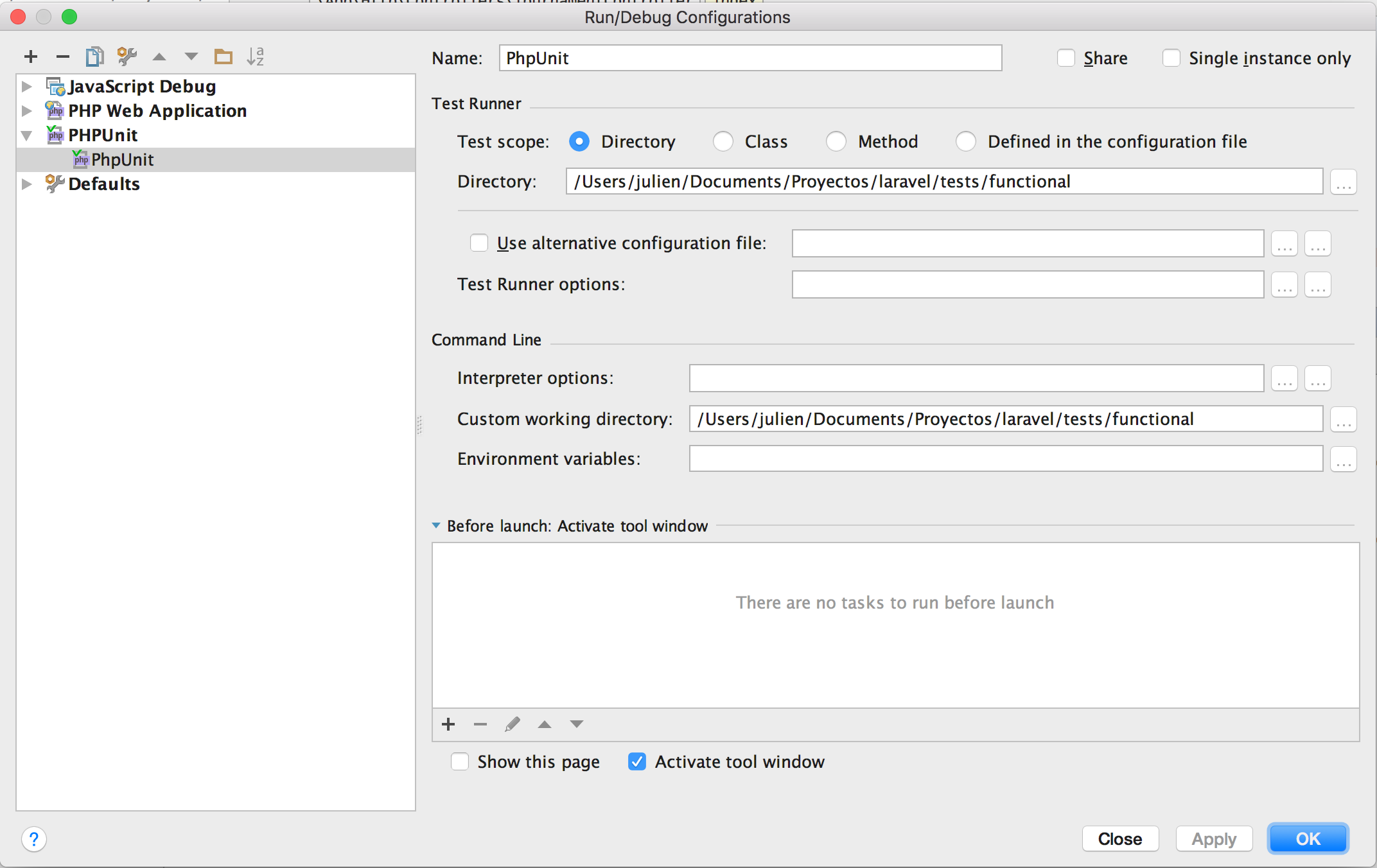This screenshot has height=868, width=1377.
Task: Click the OK button
Action: tap(1308, 839)
